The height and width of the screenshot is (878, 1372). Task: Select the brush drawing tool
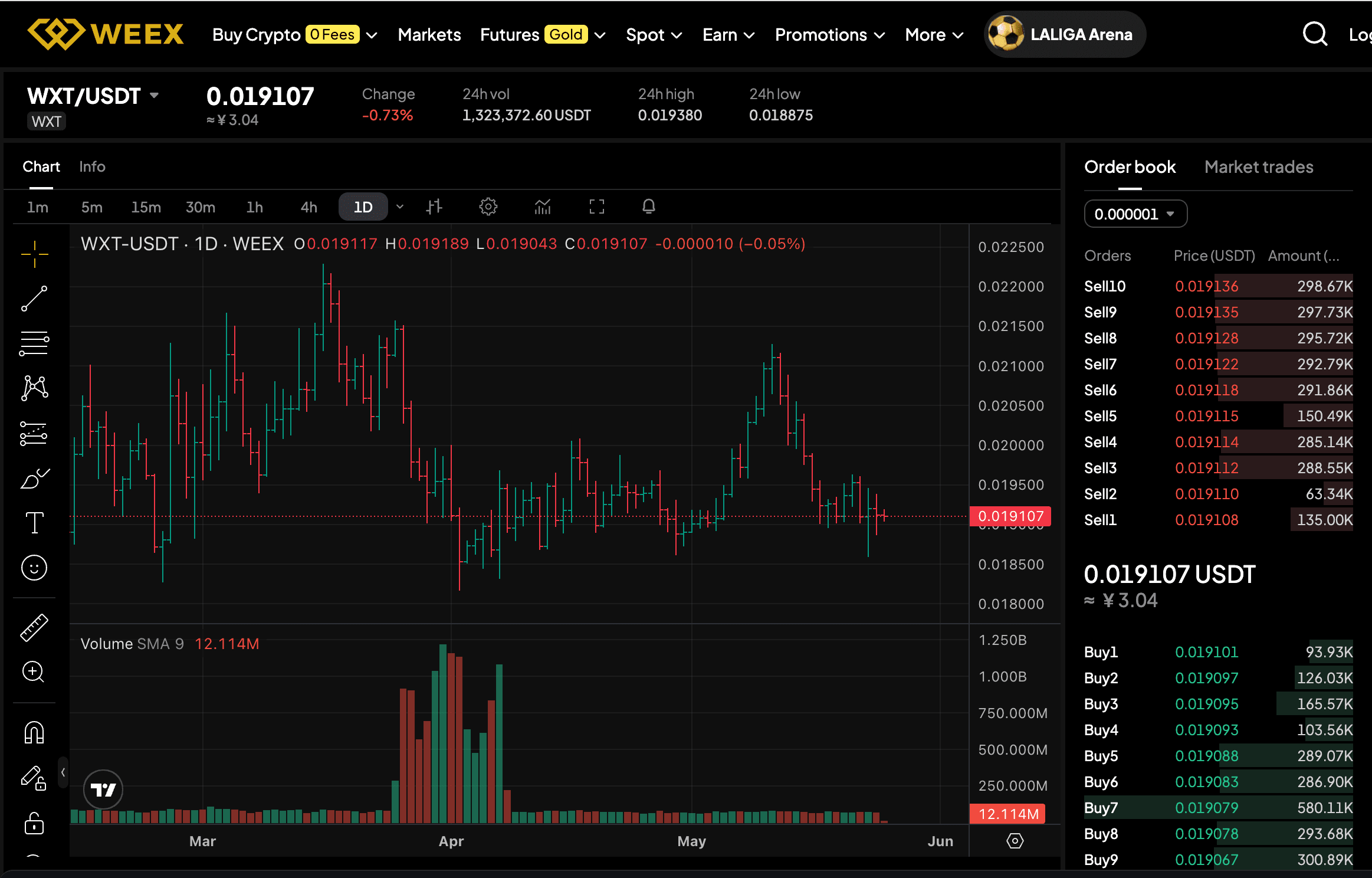(x=34, y=479)
